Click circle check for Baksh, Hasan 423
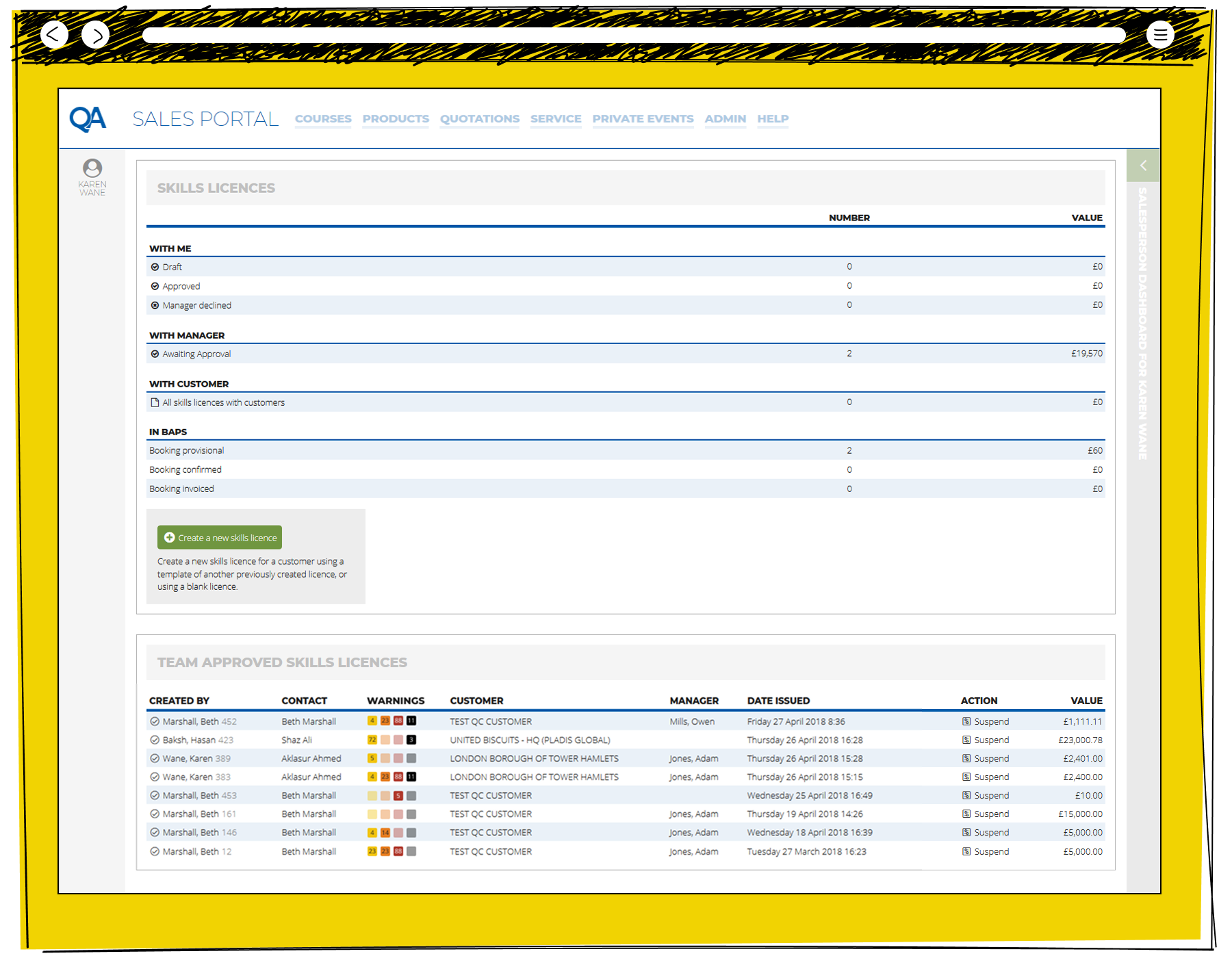The height and width of the screenshot is (958, 1232). 155,740
